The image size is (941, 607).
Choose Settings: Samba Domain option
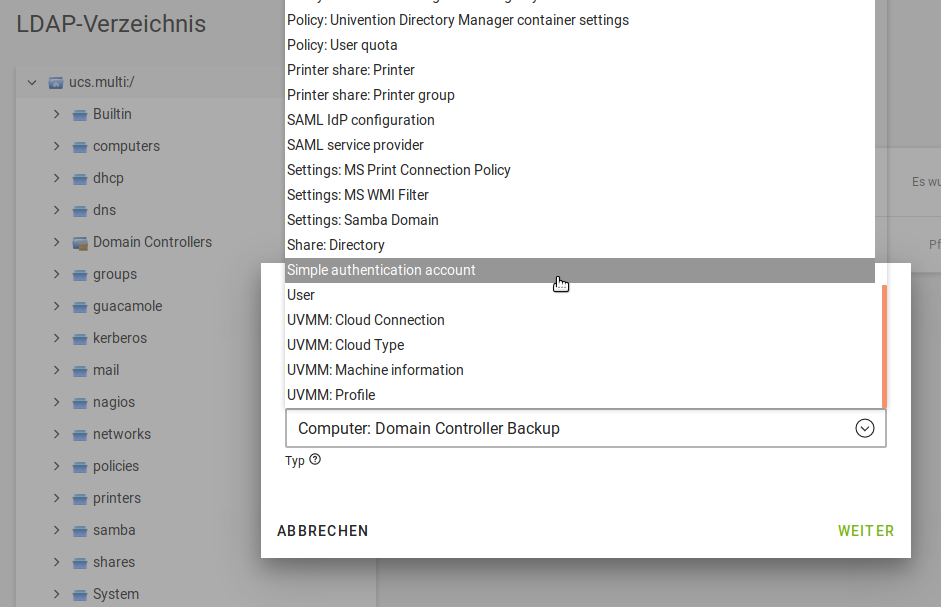[x=580, y=220]
